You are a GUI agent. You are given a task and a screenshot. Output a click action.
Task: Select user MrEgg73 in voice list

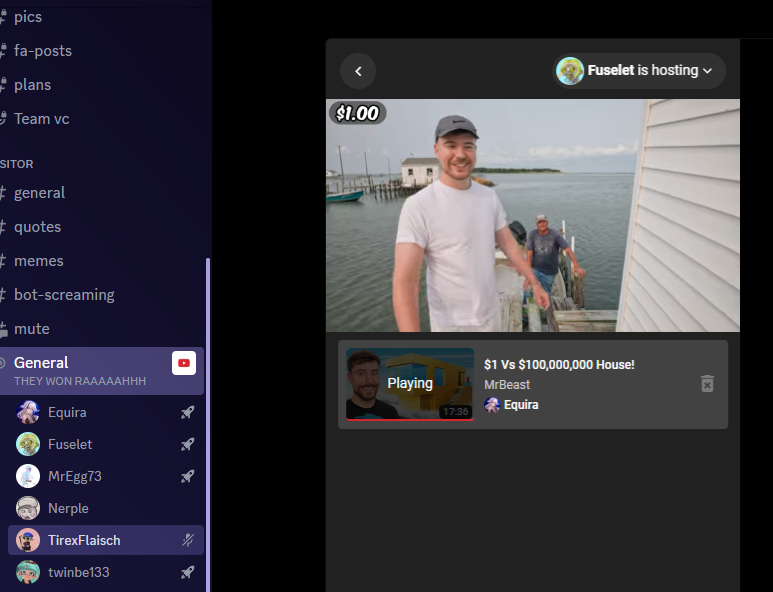(106, 477)
